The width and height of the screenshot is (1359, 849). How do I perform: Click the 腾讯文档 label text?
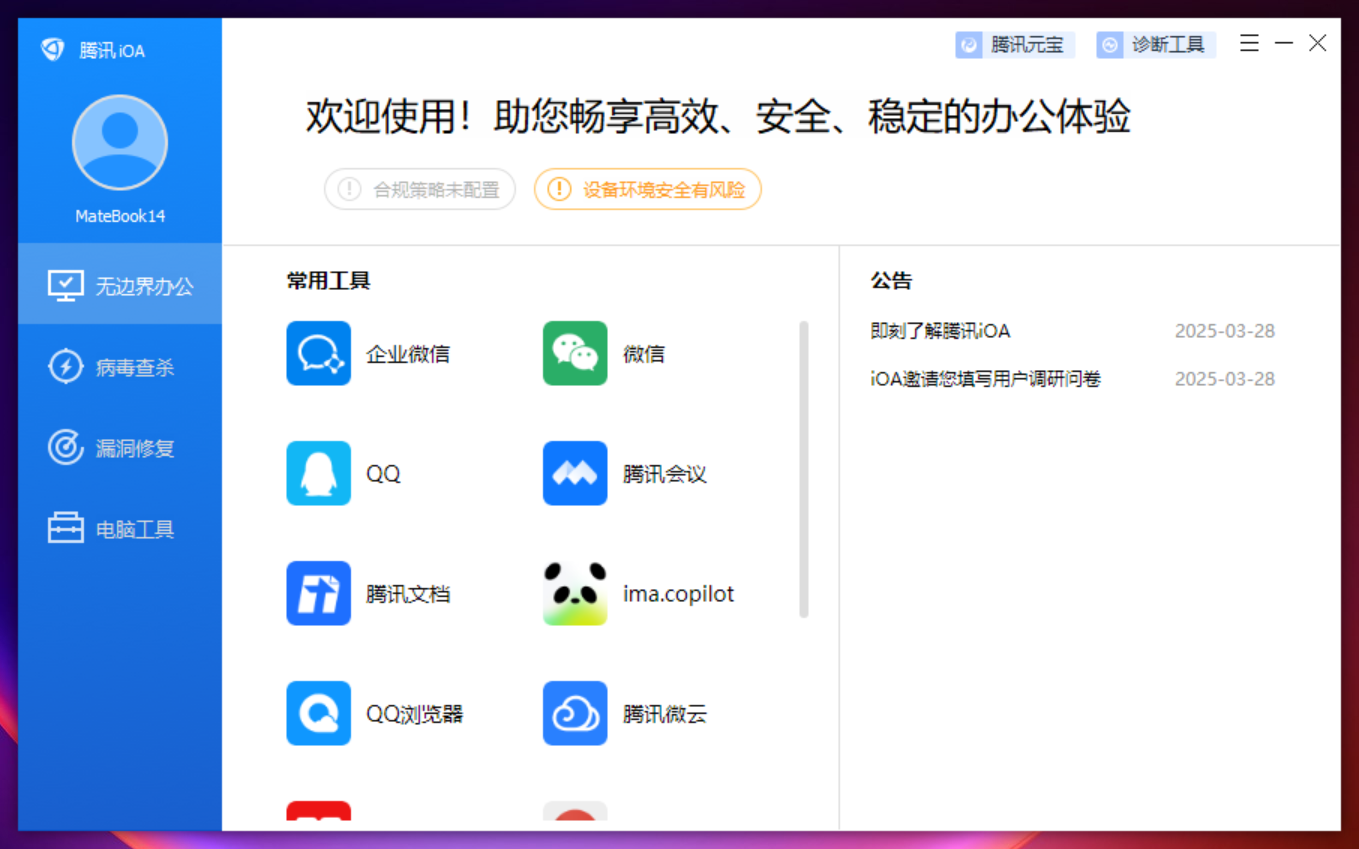tap(408, 594)
